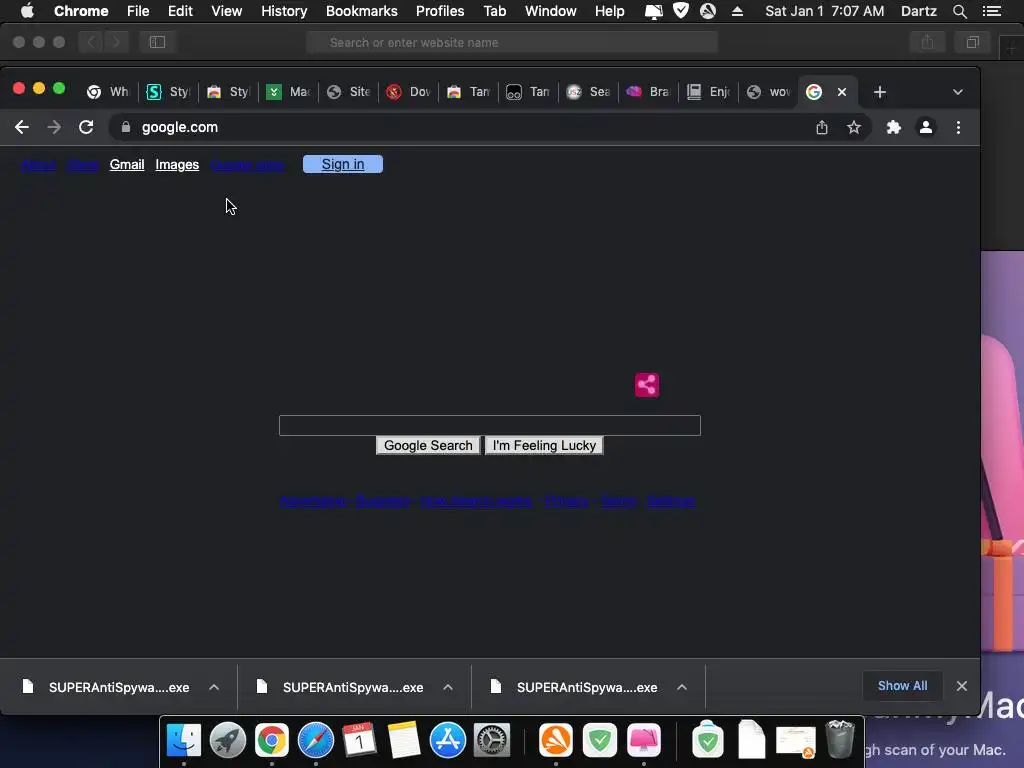Open Spotlight search in menu bar
The width and height of the screenshot is (1024, 768).
[x=959, y=11]
